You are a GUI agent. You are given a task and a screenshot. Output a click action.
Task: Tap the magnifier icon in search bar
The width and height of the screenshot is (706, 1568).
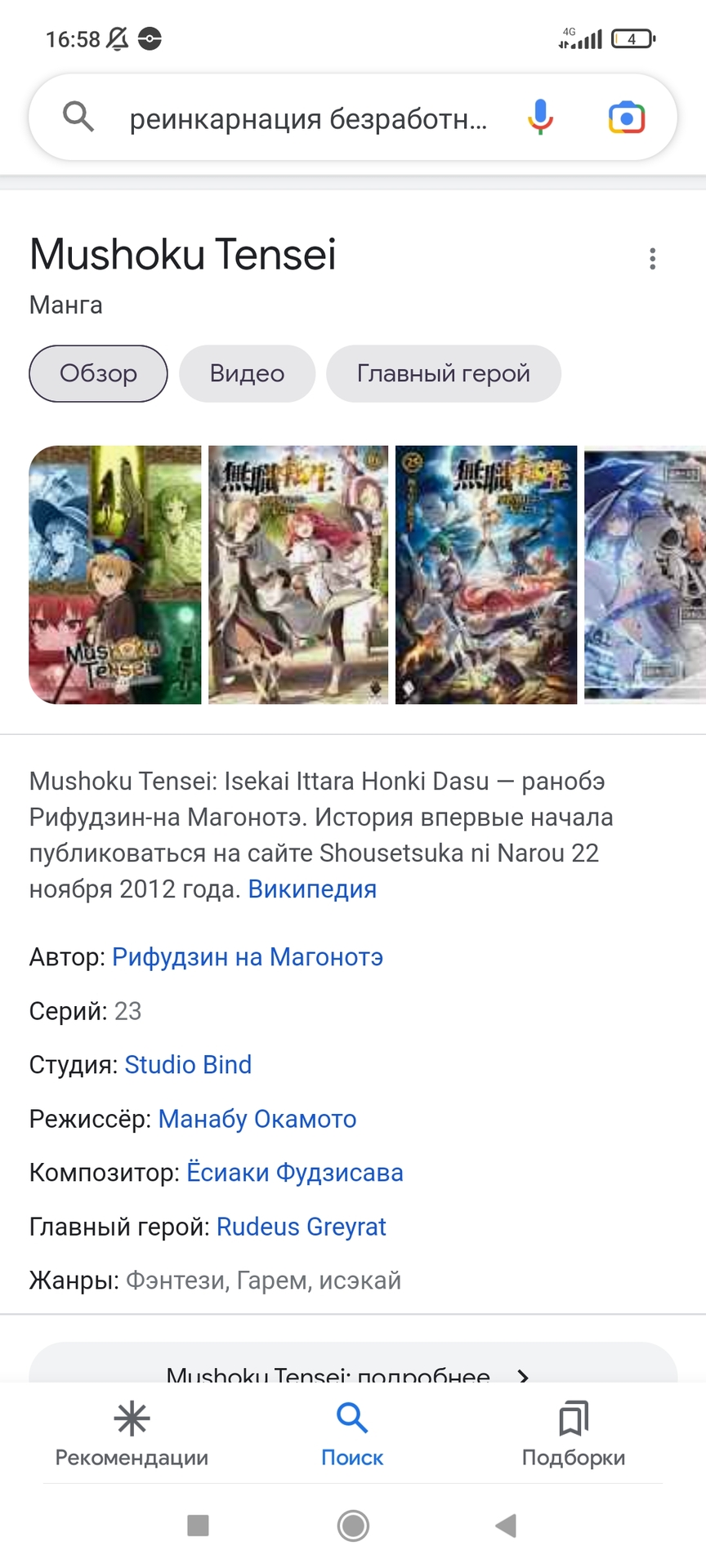point(78,117)
